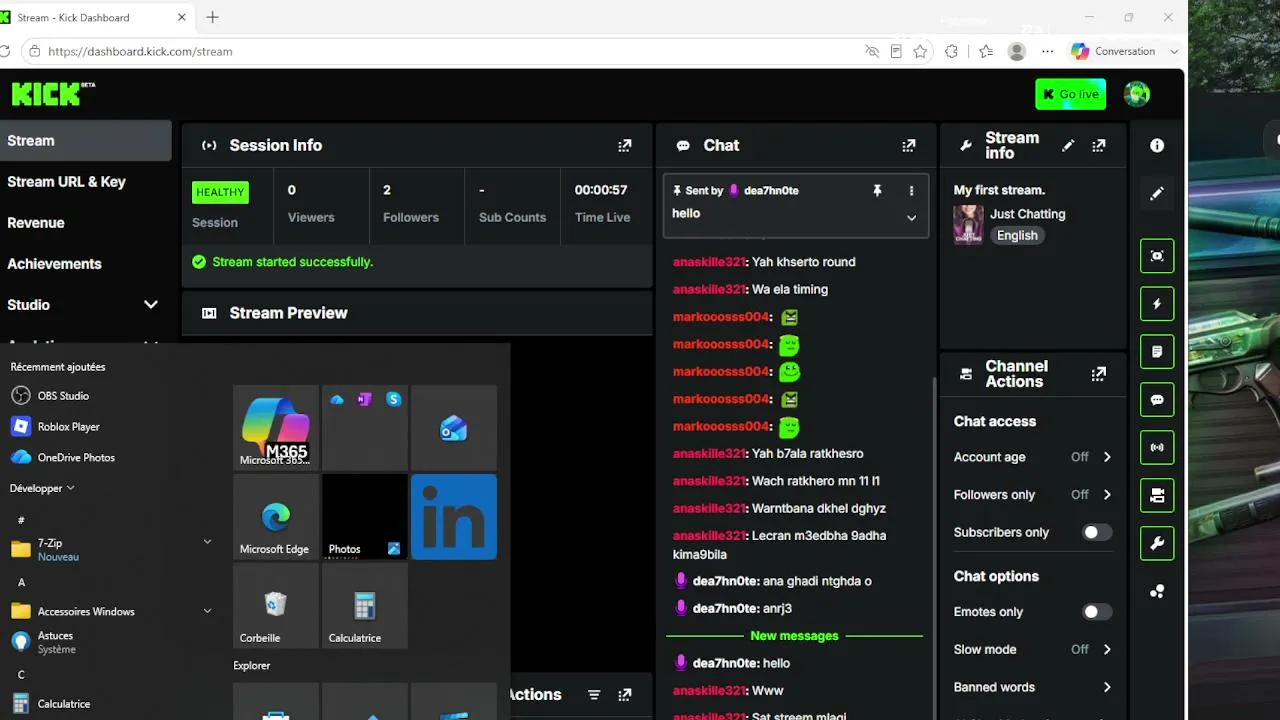Click the browser address bar URL
The image size is (1280, 720).
coord(140,51)
